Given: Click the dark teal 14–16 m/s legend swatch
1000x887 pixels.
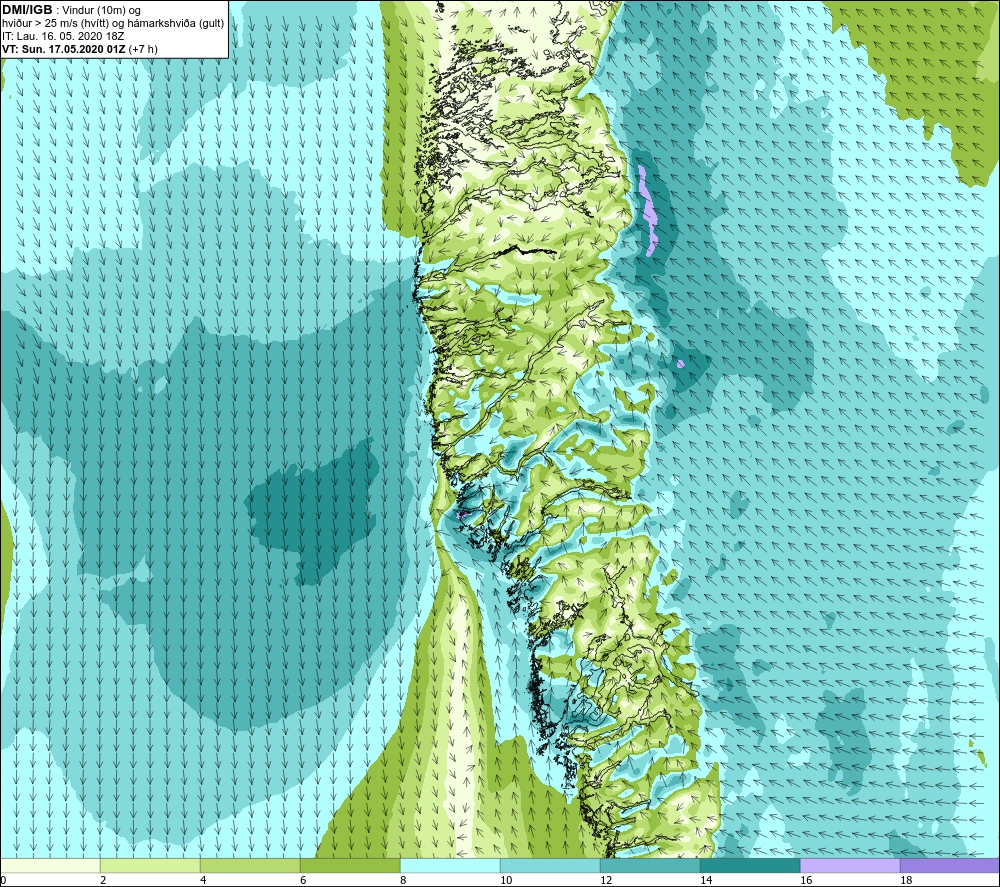Looking at the screenshot, I should [x=750, y=865].
